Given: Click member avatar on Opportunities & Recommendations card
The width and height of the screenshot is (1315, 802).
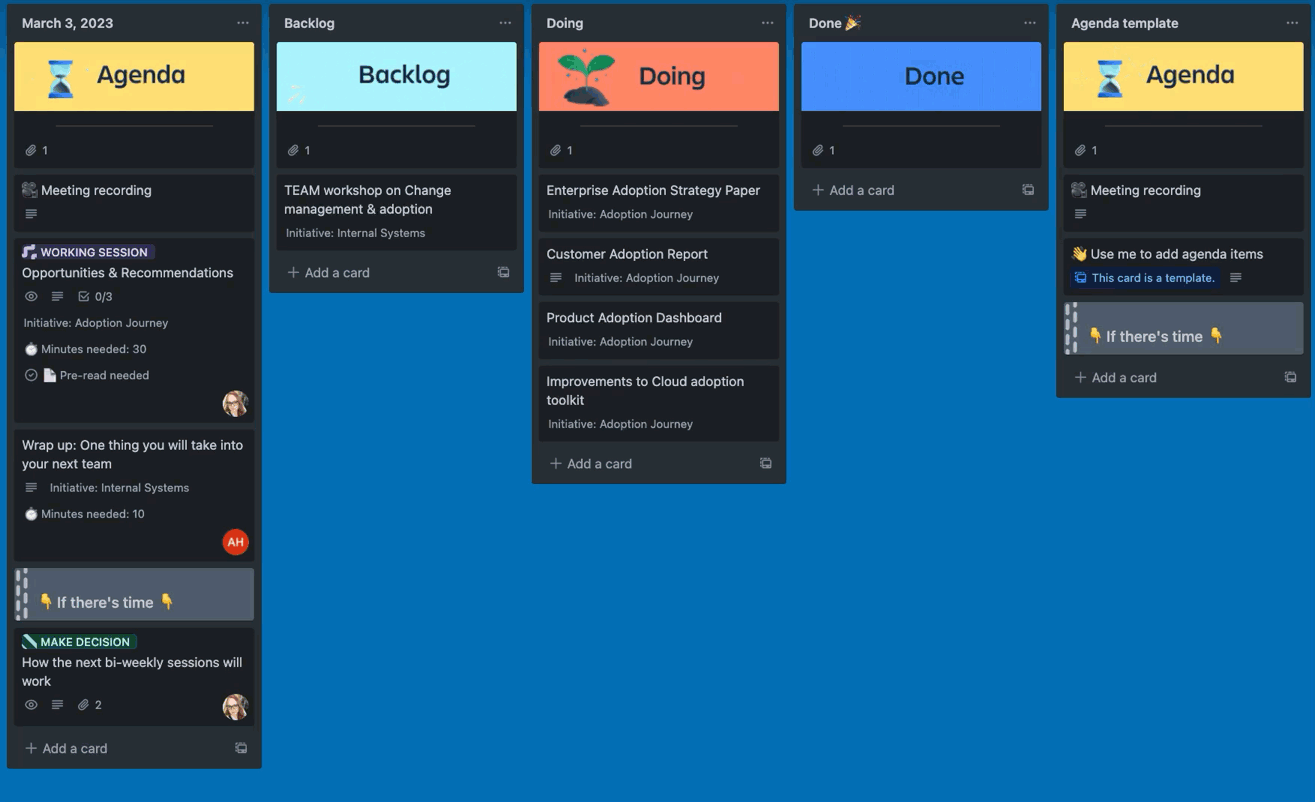Looking at the screenshot, I should (235, 404).
